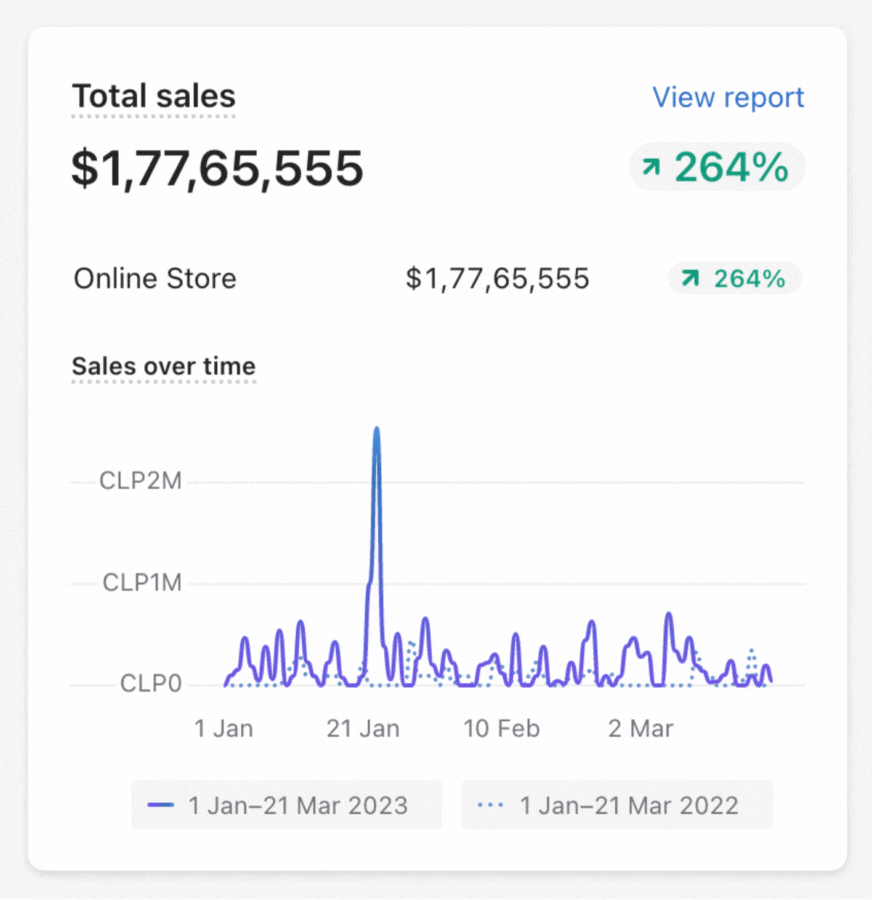Select the $1,77,65,555 total sales figure
Image resolution: width=872 pixels, height=900 pixels.
(x=217, y=168)
